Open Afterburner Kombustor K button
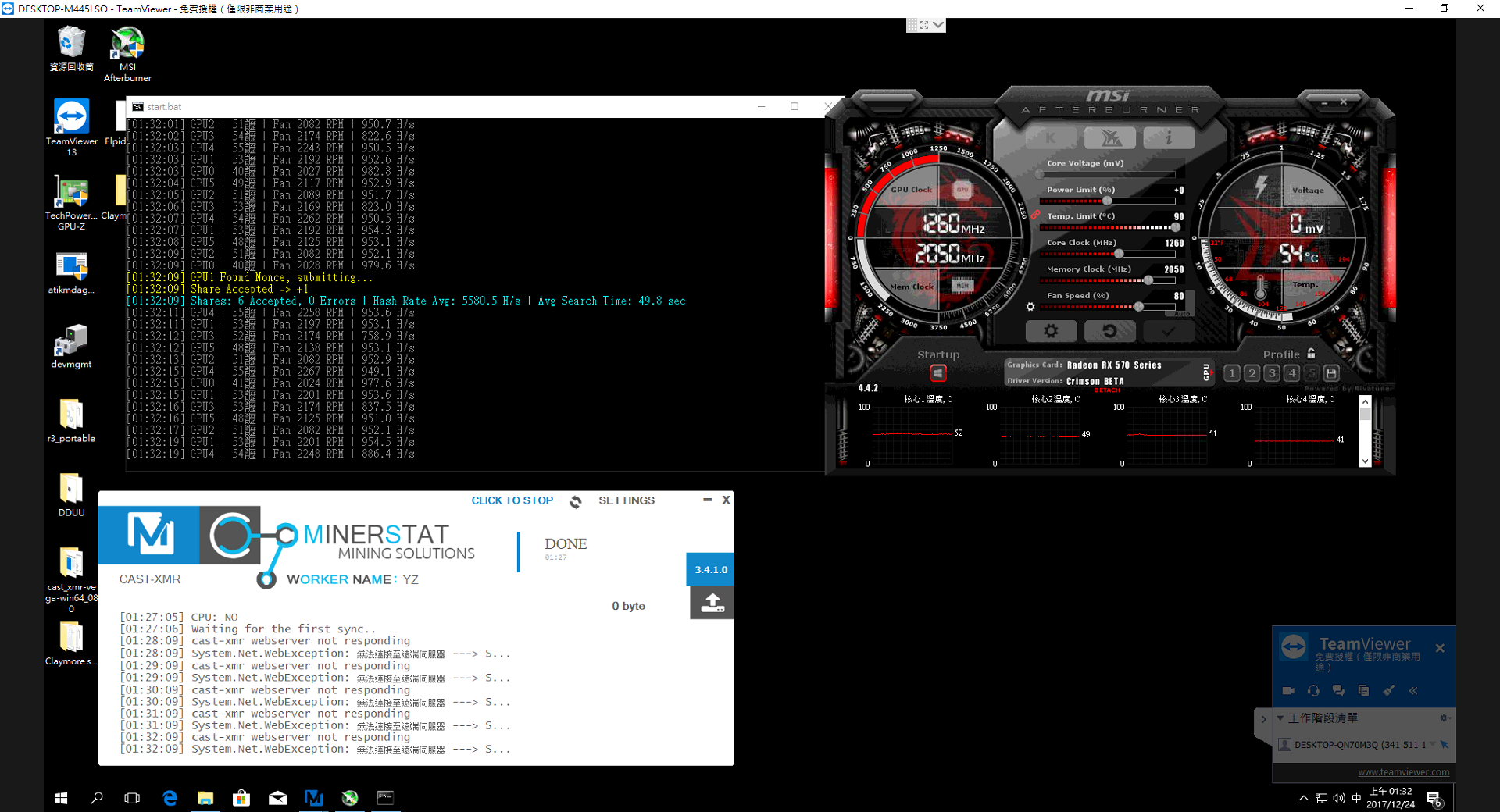This screenshot has width=1500, height=812. coord(1050,138)
